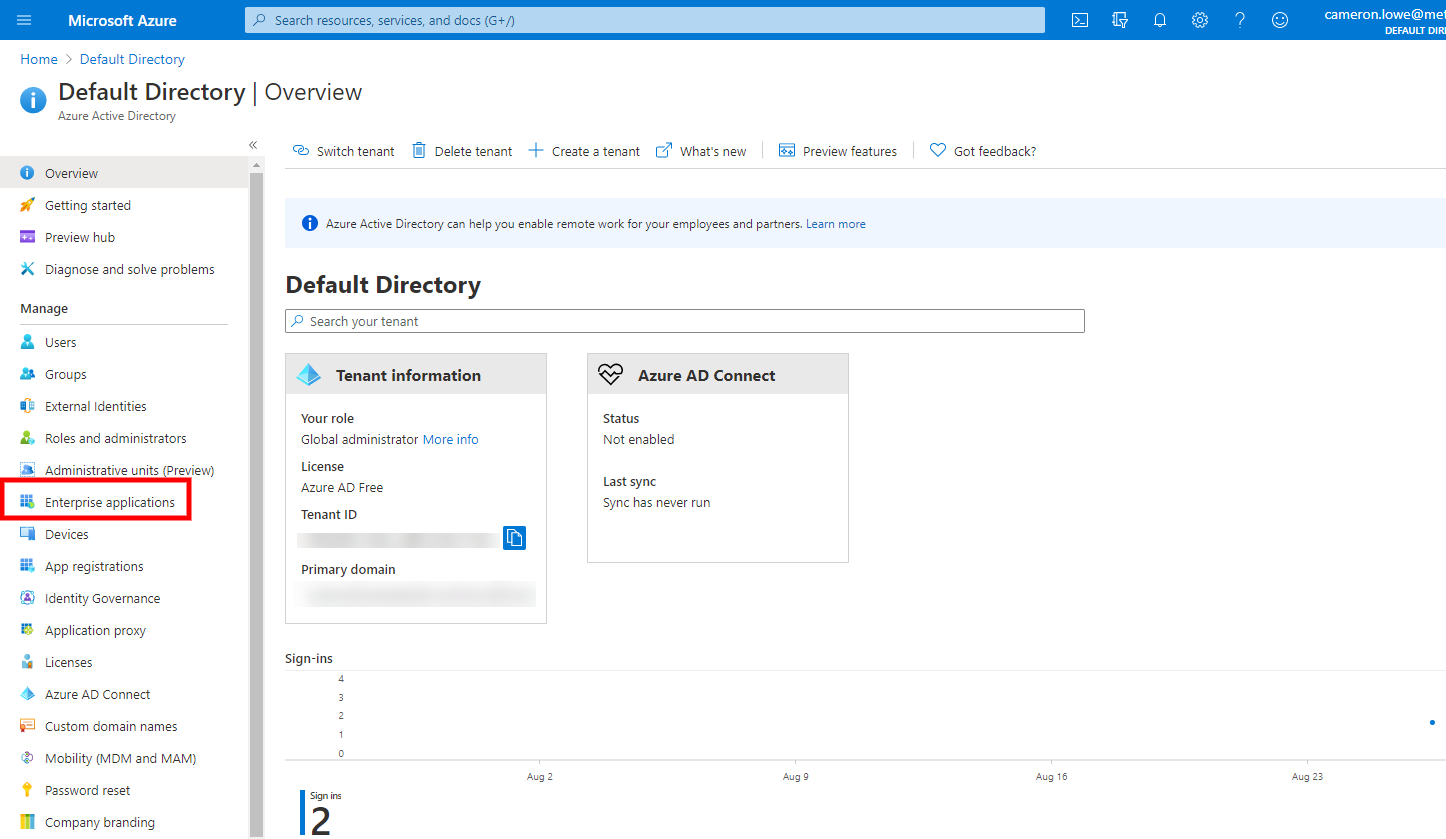Click the Roles and administrators icon
The height and width of the screenshot is (839, 1446).
28,438
